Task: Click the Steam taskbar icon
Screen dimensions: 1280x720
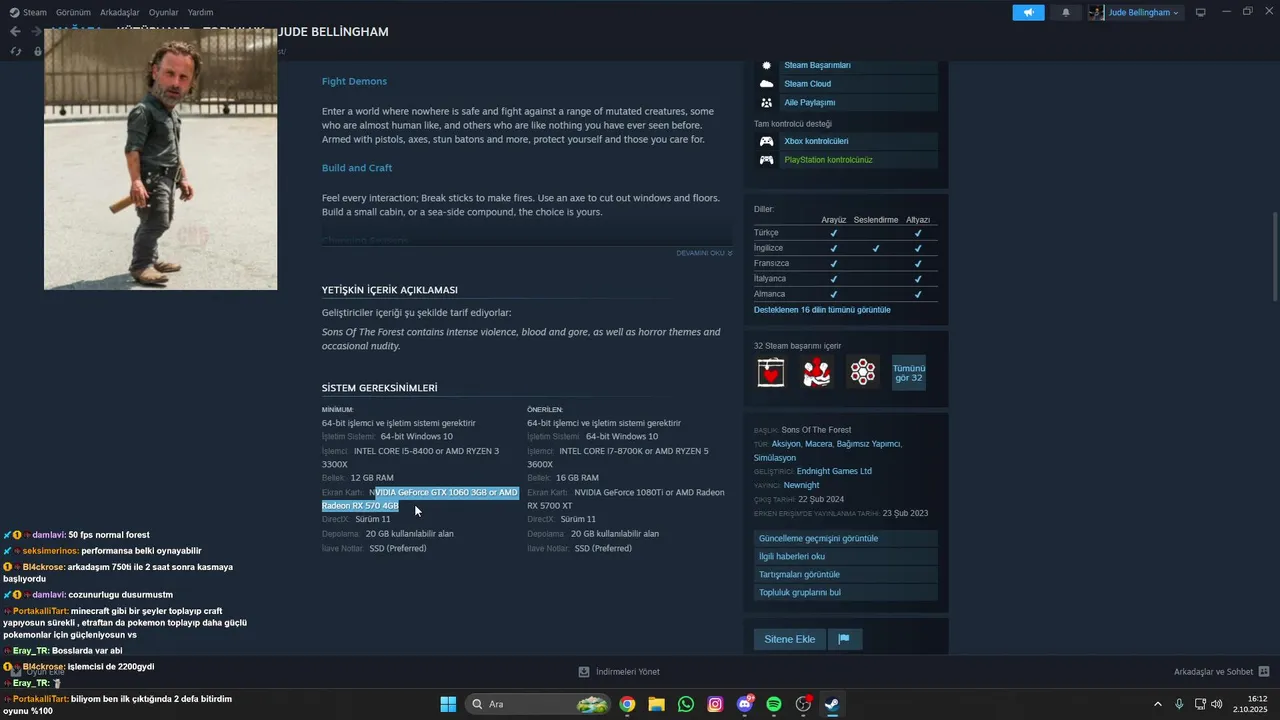Action: point(832,704)
